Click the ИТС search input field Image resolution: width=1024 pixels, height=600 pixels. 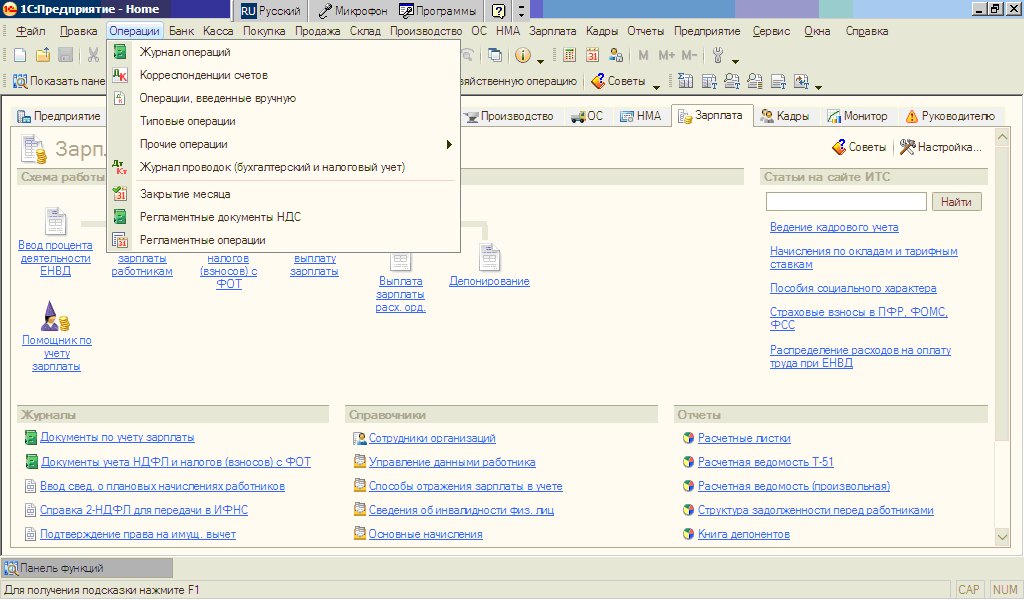(846, 202)
